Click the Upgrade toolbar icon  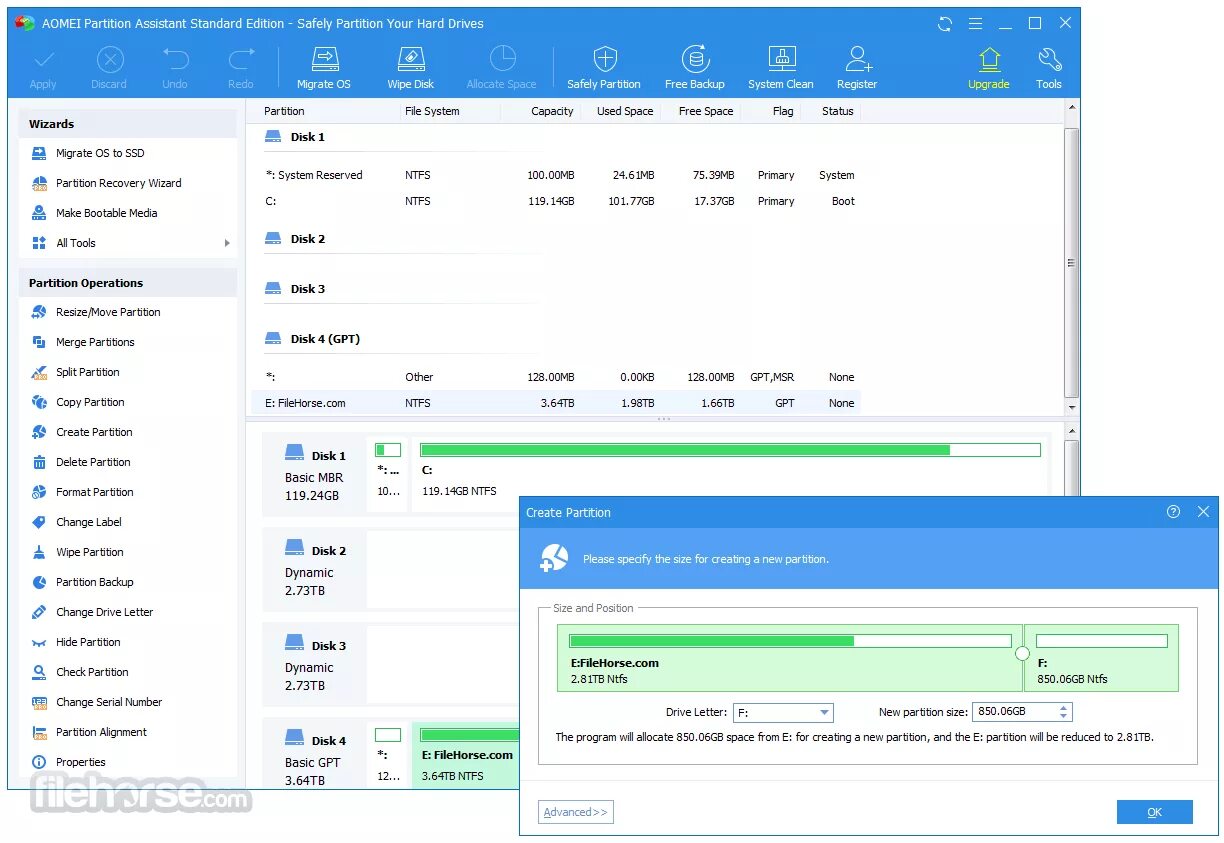[989, 59]
